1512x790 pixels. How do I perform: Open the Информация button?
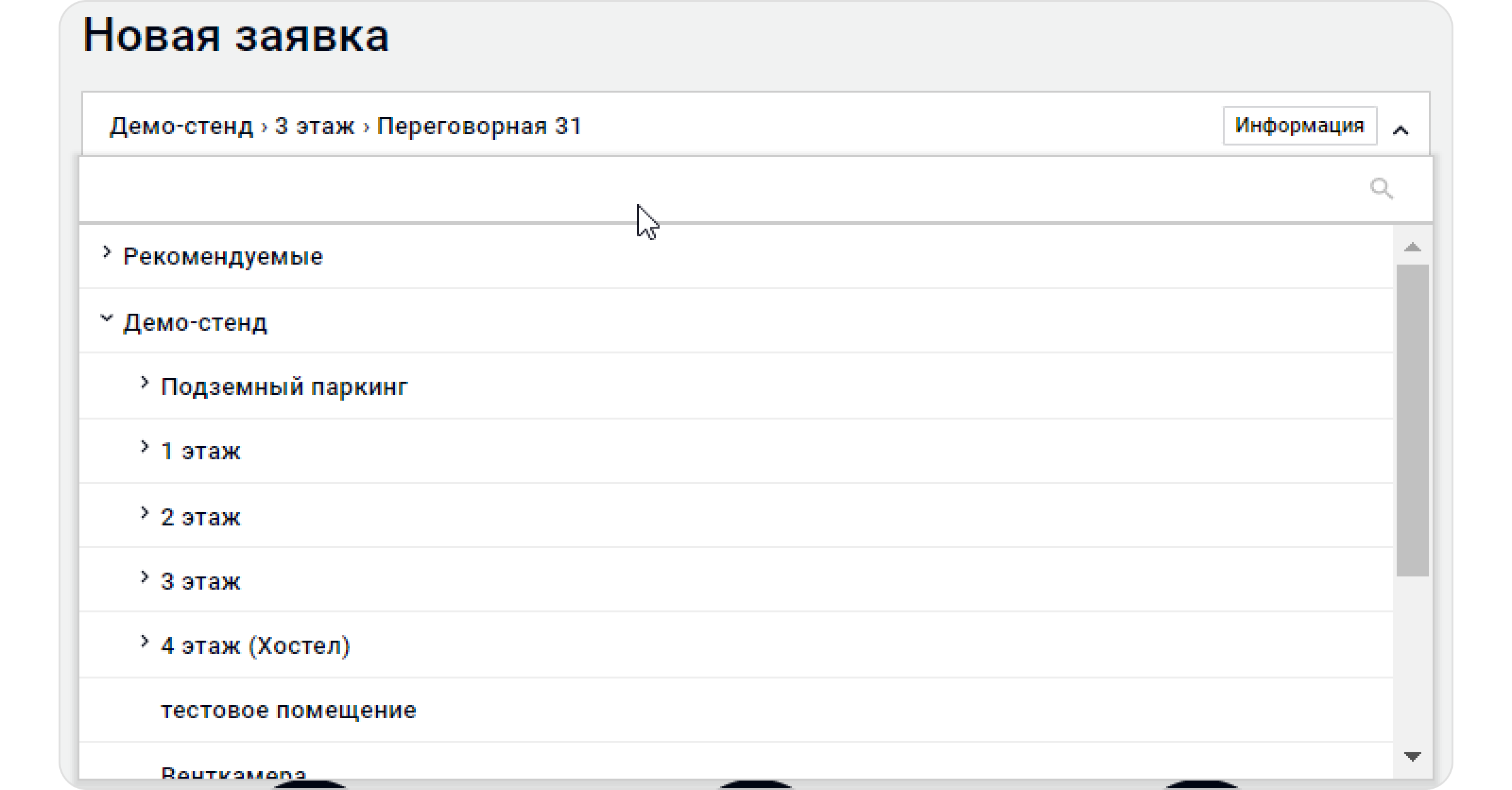pos(1299,126)
